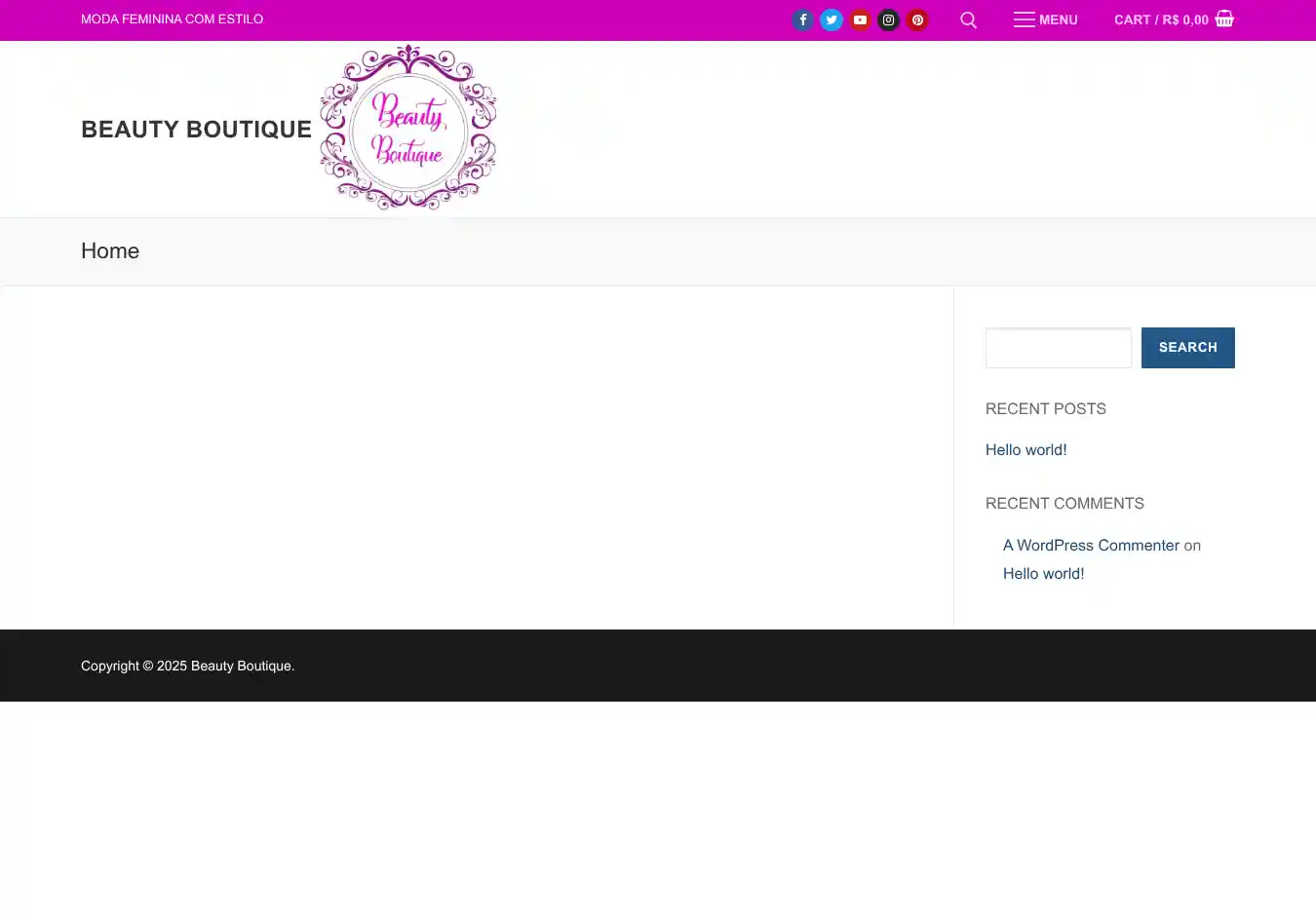Click the Twitter social icon
This screenshot has height=916, width=1316.
coord(832,19)
